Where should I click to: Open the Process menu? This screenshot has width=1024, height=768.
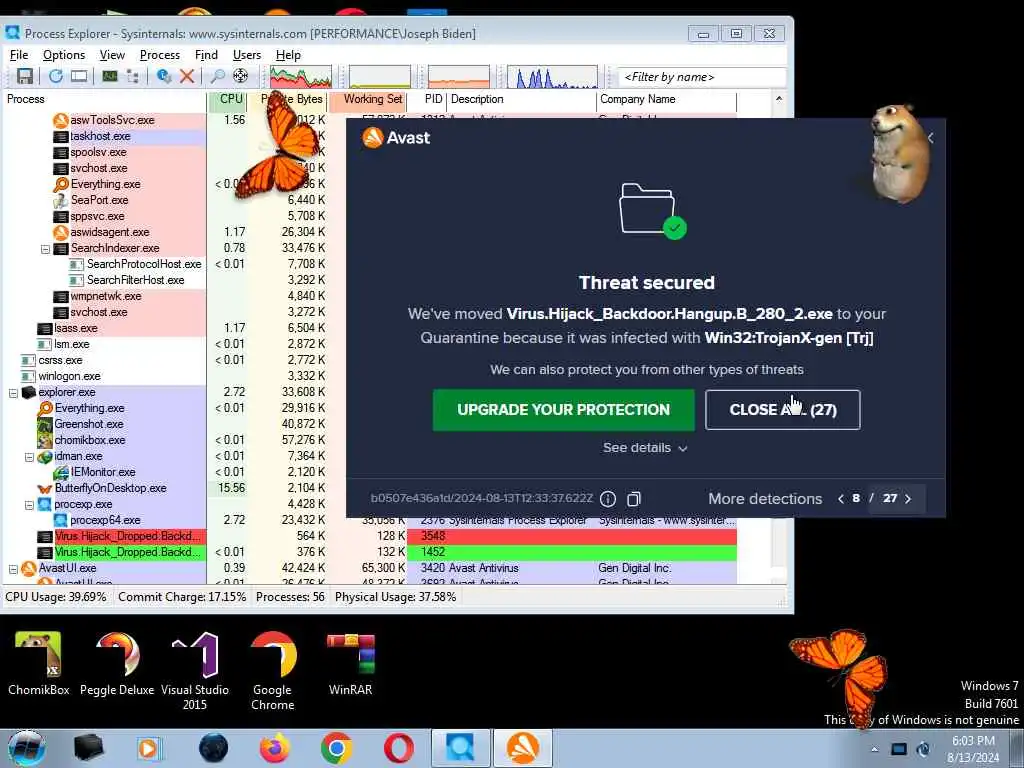[x=159, y=55]
